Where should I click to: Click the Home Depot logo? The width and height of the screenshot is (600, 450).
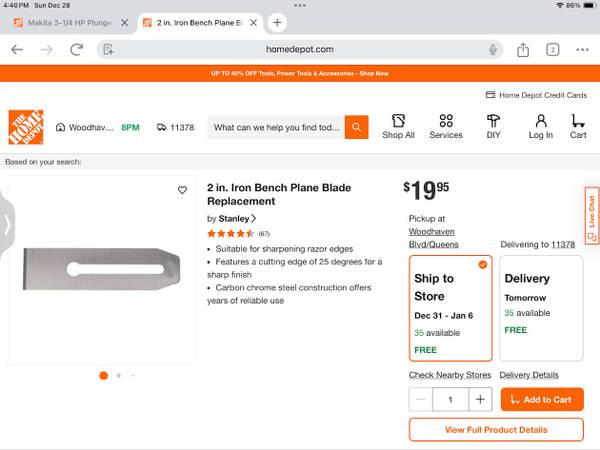click(25, 127)
